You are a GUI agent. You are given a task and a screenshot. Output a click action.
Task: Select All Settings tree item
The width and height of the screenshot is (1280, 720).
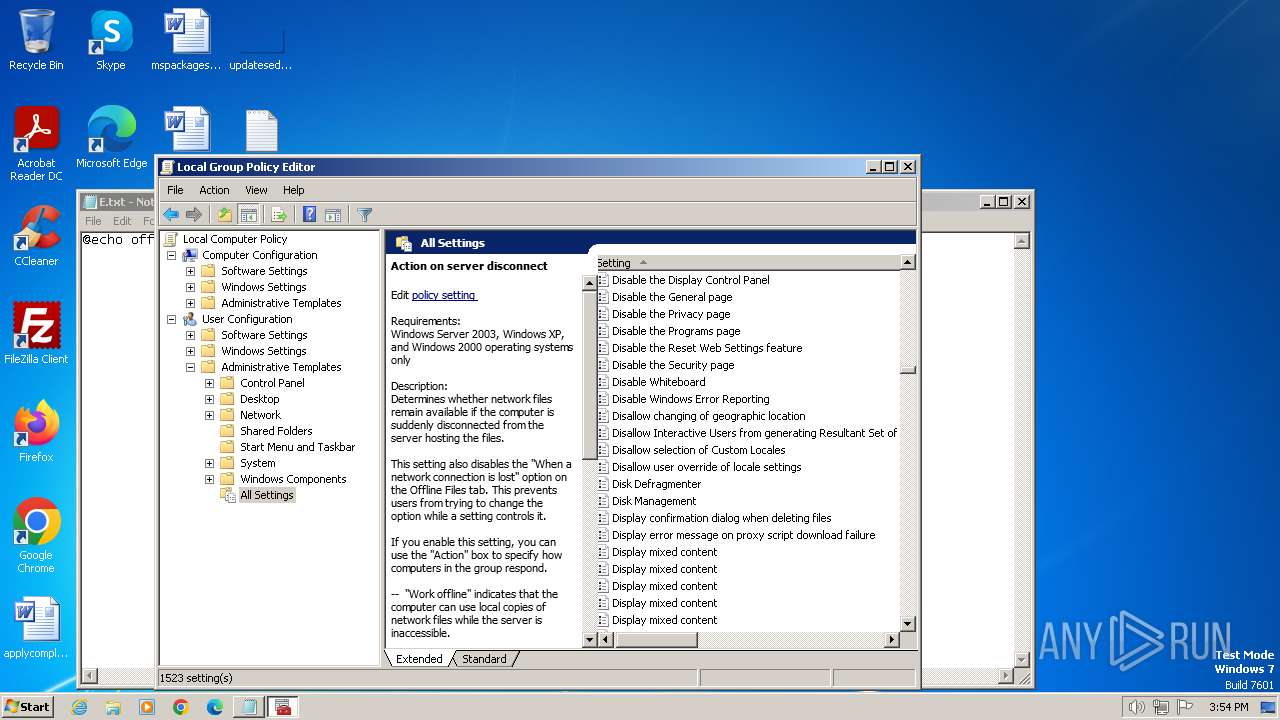(267, 495)
